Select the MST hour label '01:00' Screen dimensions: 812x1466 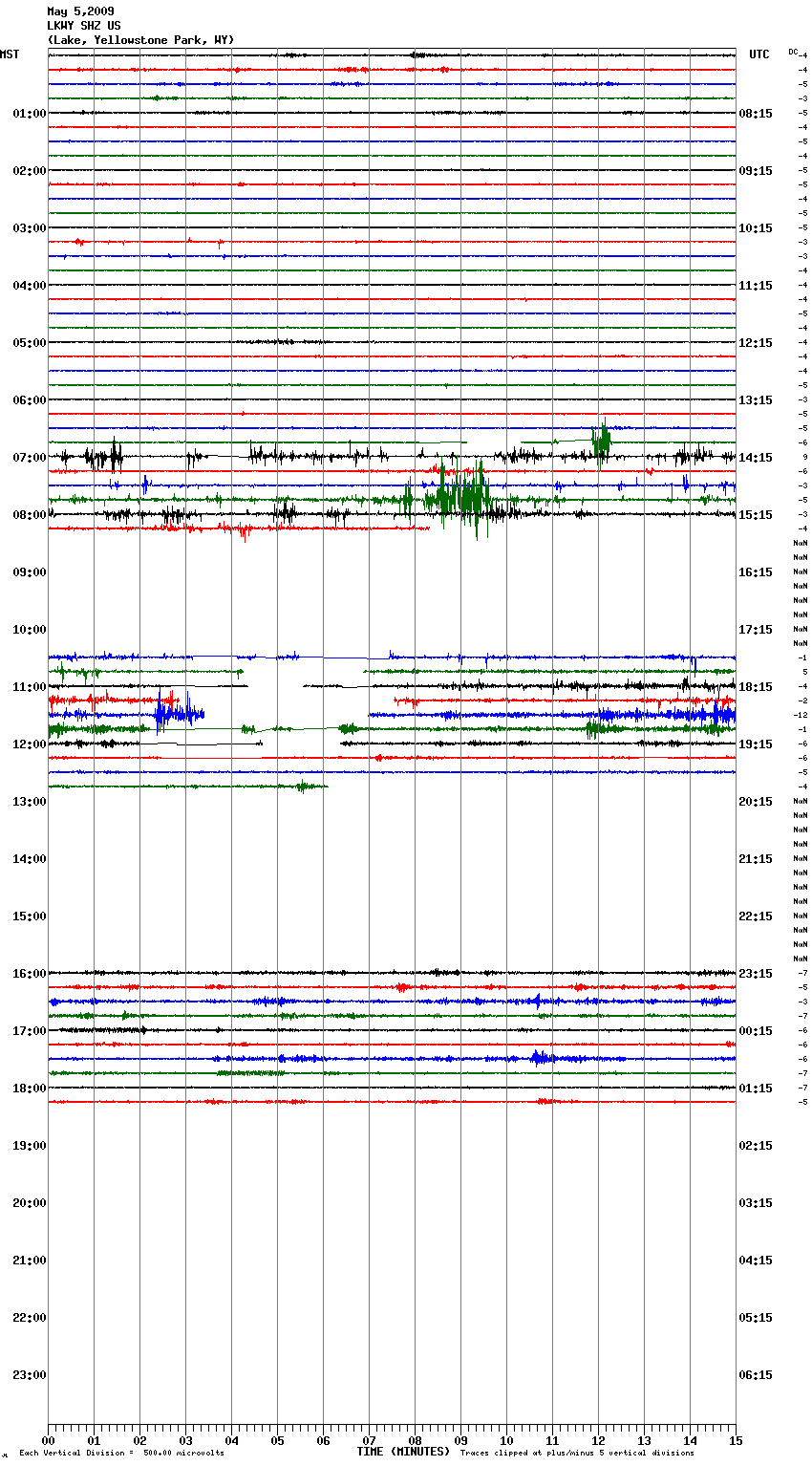pyautogui.click(x=30, y=114)
